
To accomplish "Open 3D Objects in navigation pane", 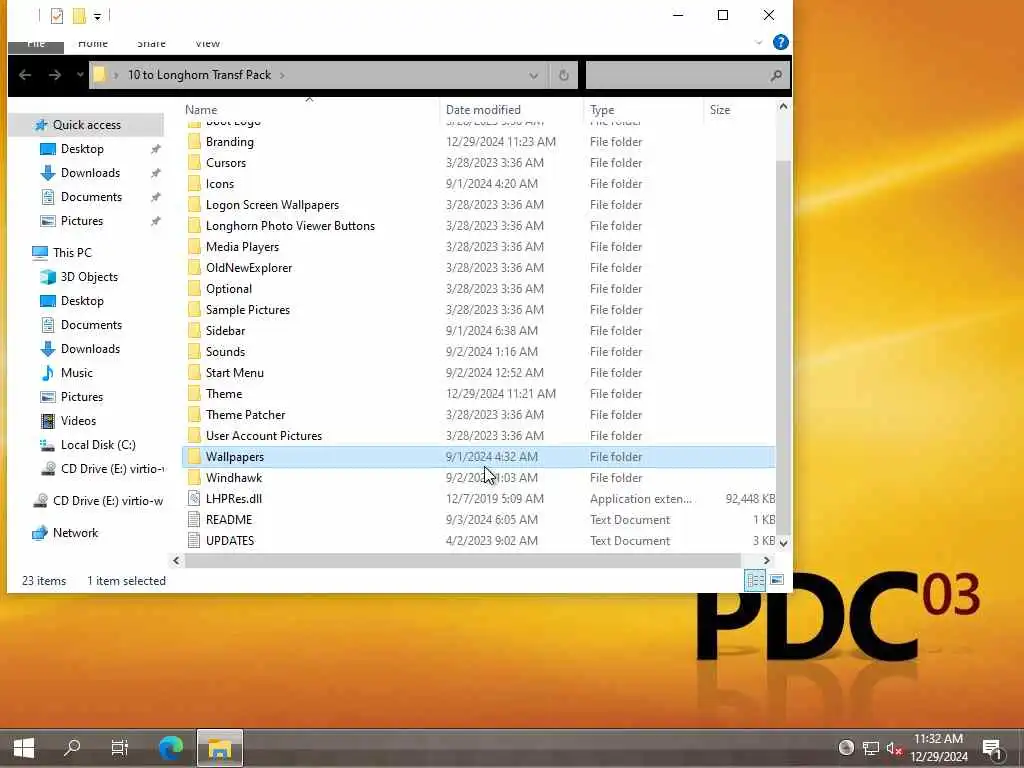I will (x=89, y=277).
